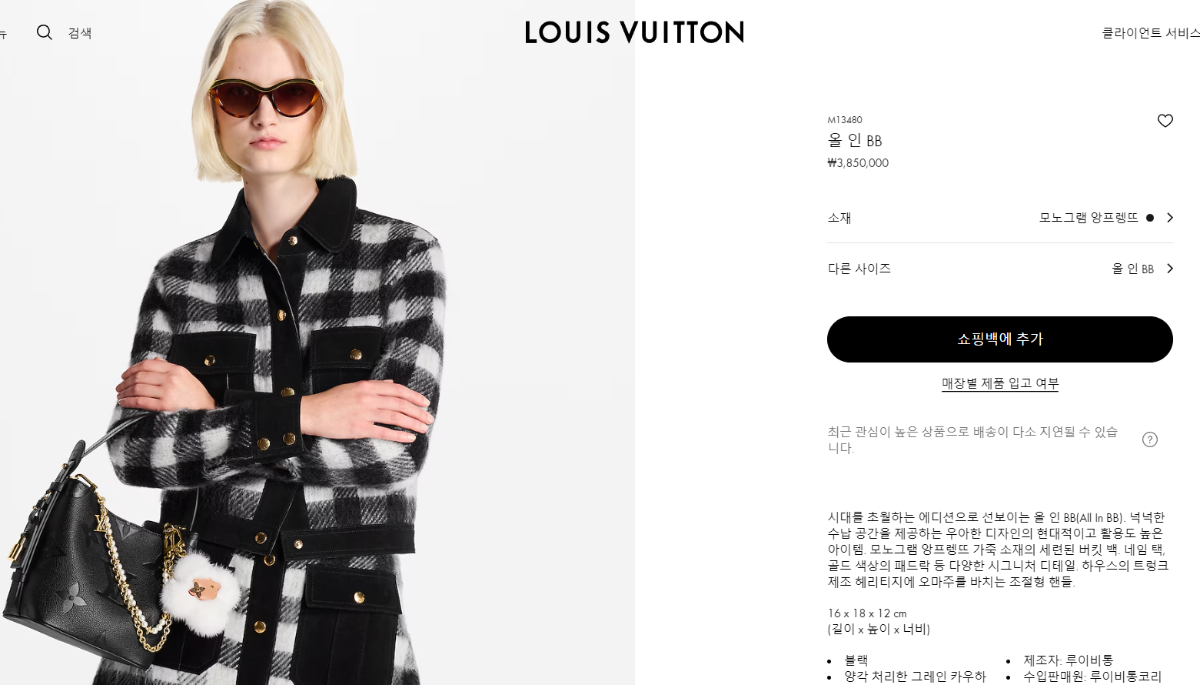Open the 올 인 BB size option
1200x685 pixels.
coord(1133,268)
